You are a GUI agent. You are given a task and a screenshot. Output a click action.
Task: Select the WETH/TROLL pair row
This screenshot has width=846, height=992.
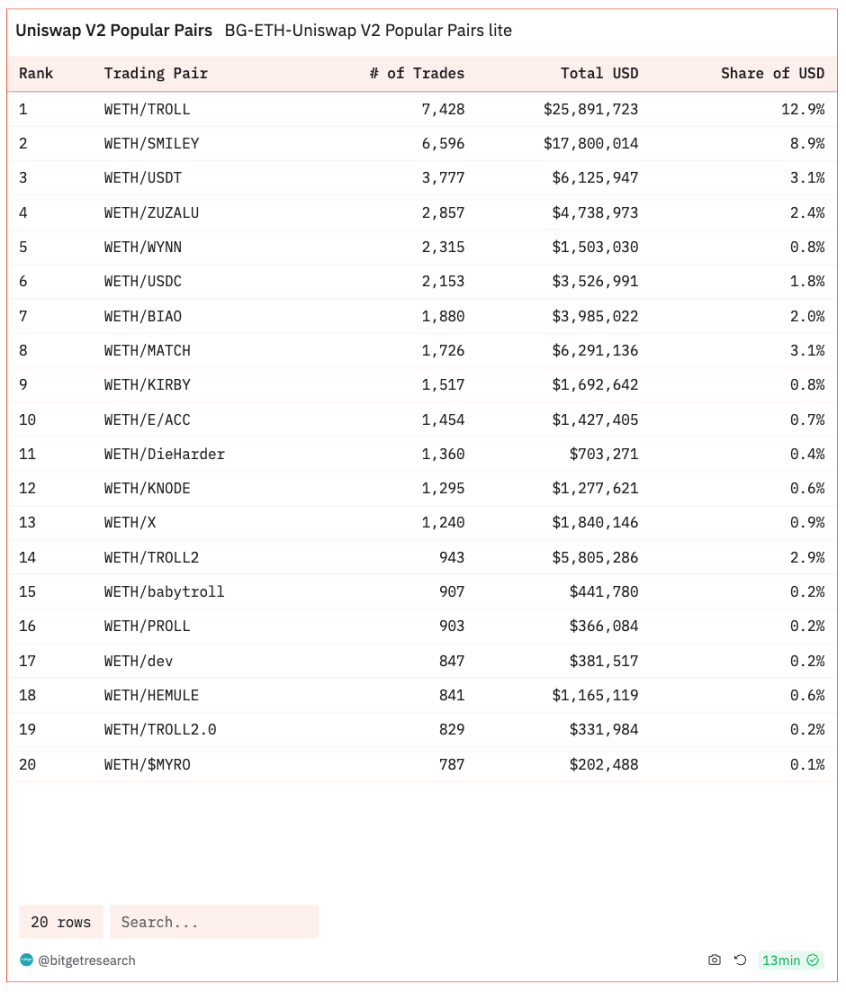pyautogui.click(x=422, y=109)
